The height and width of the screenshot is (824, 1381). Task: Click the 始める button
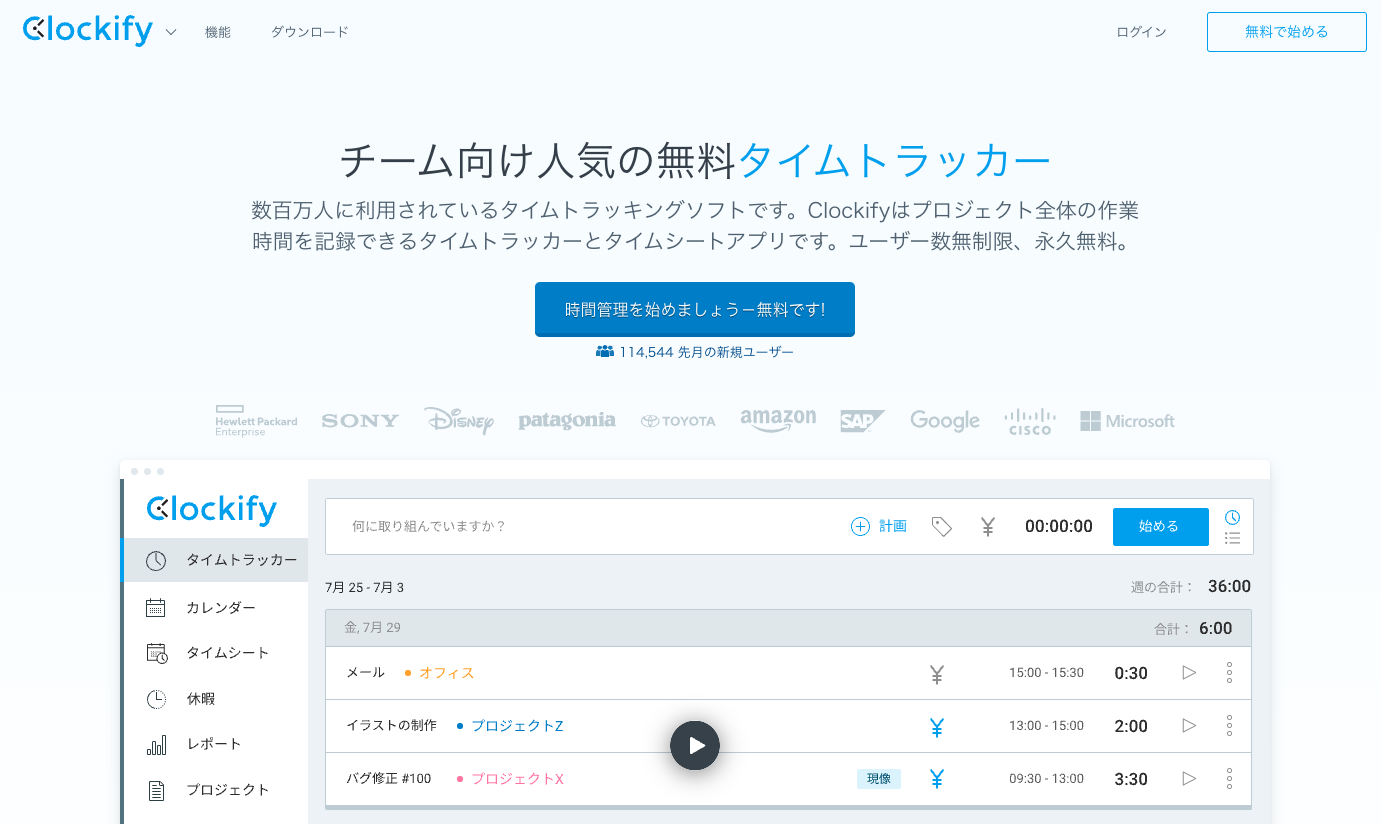click(1160, 526)
